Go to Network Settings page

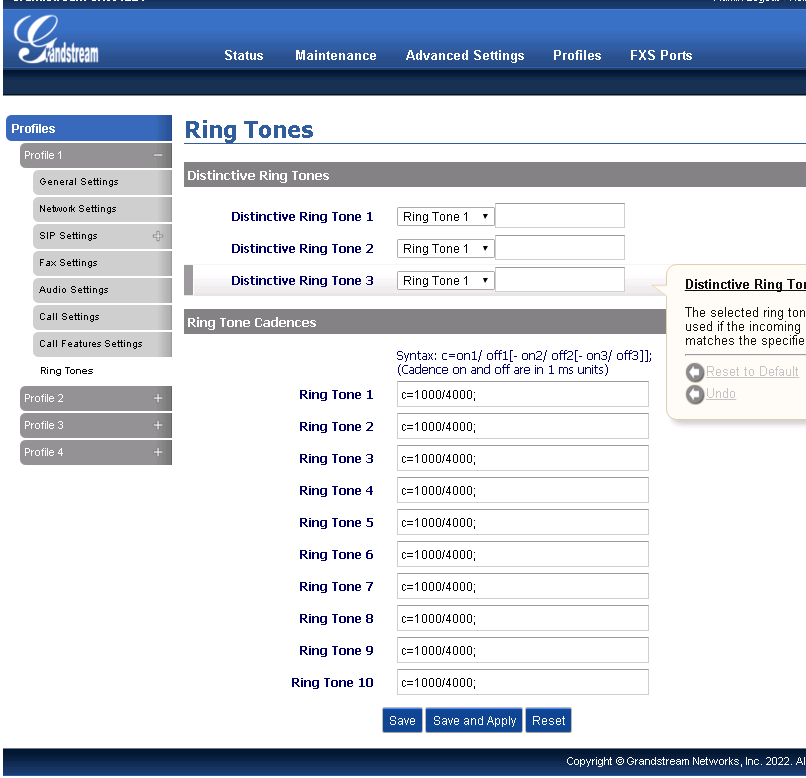[x=102, y=209]
